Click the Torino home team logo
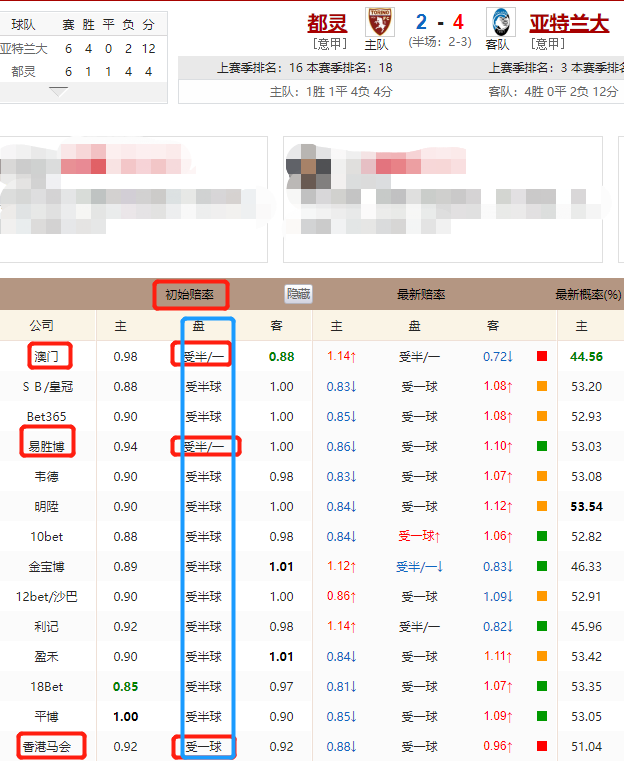624x761 pixels. click(379, 22)
